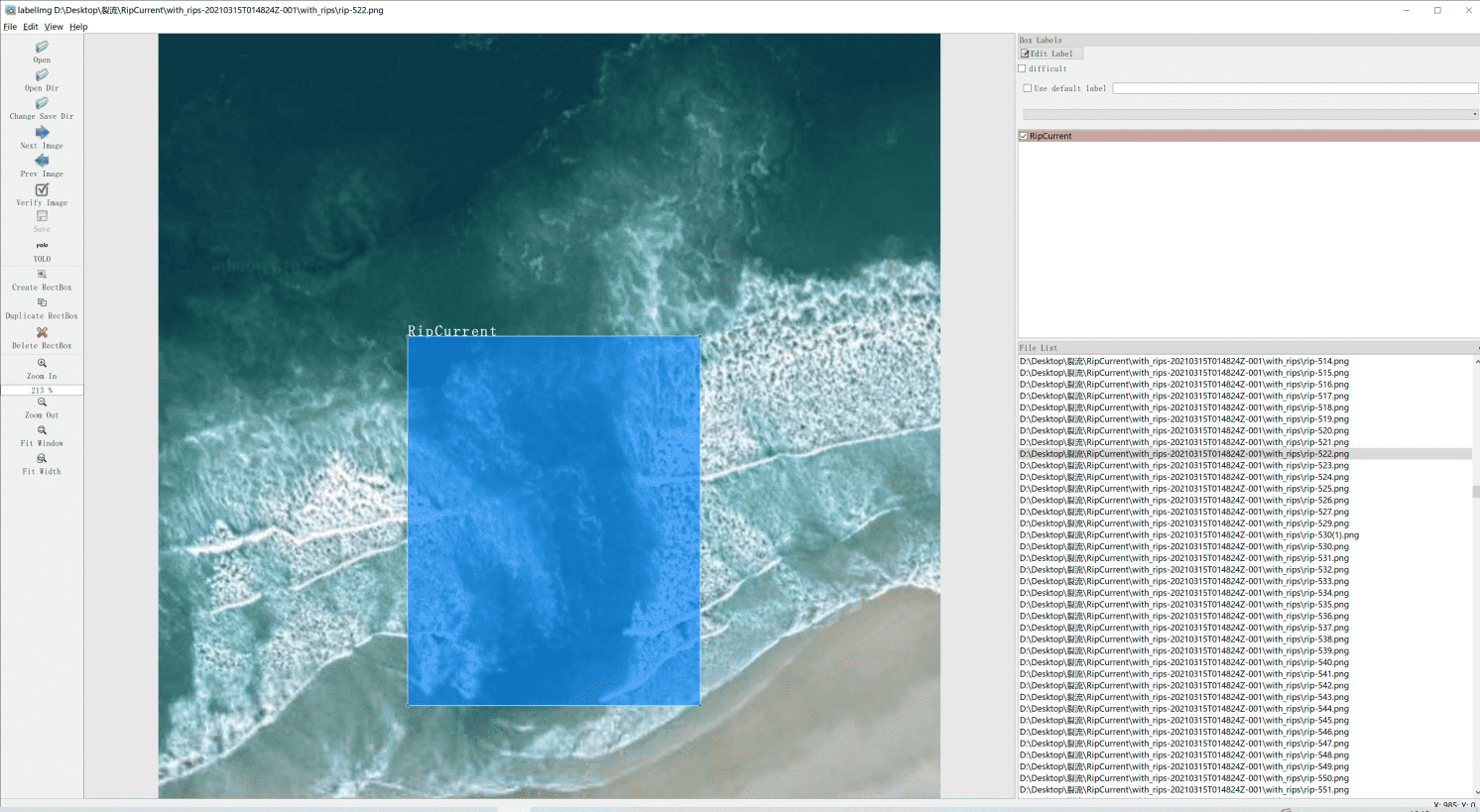Click the file list vertical scrollbar thumb
Image resolution: width=1480 pixels, height=812 pixels.
click(x=1476, y=492)
